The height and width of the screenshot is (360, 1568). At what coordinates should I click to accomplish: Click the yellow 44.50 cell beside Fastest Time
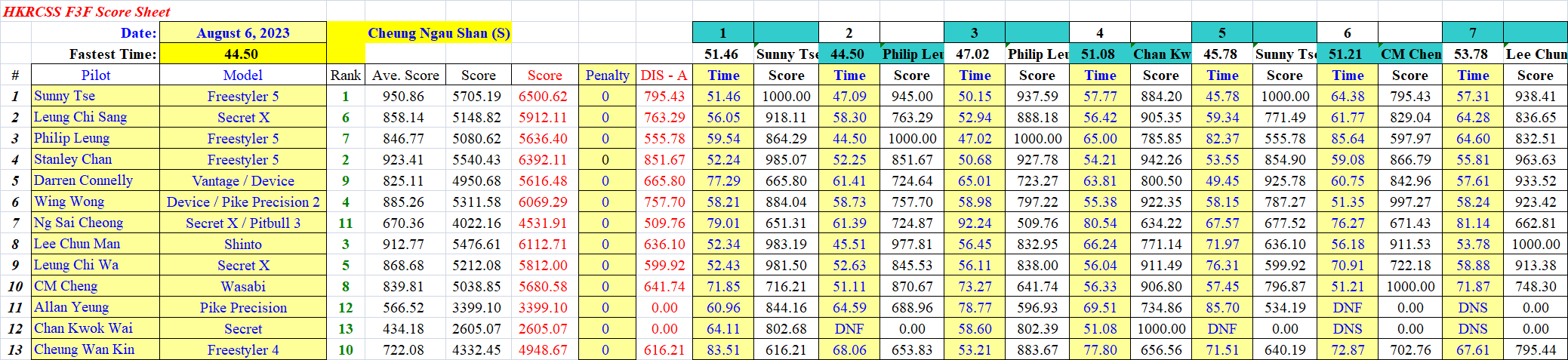[243, 54]
